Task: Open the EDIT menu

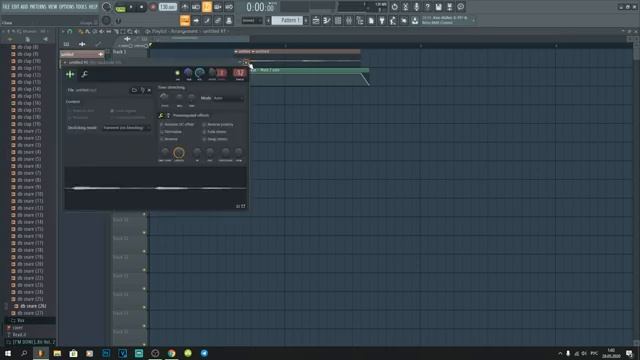Action: point(15,7)
